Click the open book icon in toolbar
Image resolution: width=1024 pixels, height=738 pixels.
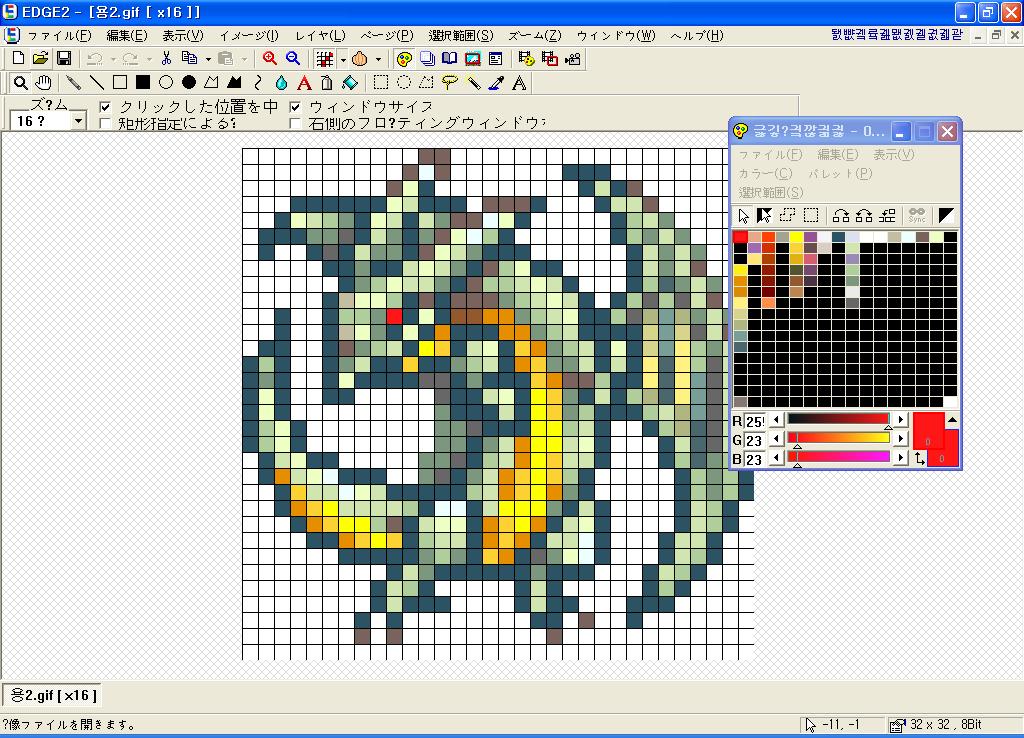click(x=449, y=59)
